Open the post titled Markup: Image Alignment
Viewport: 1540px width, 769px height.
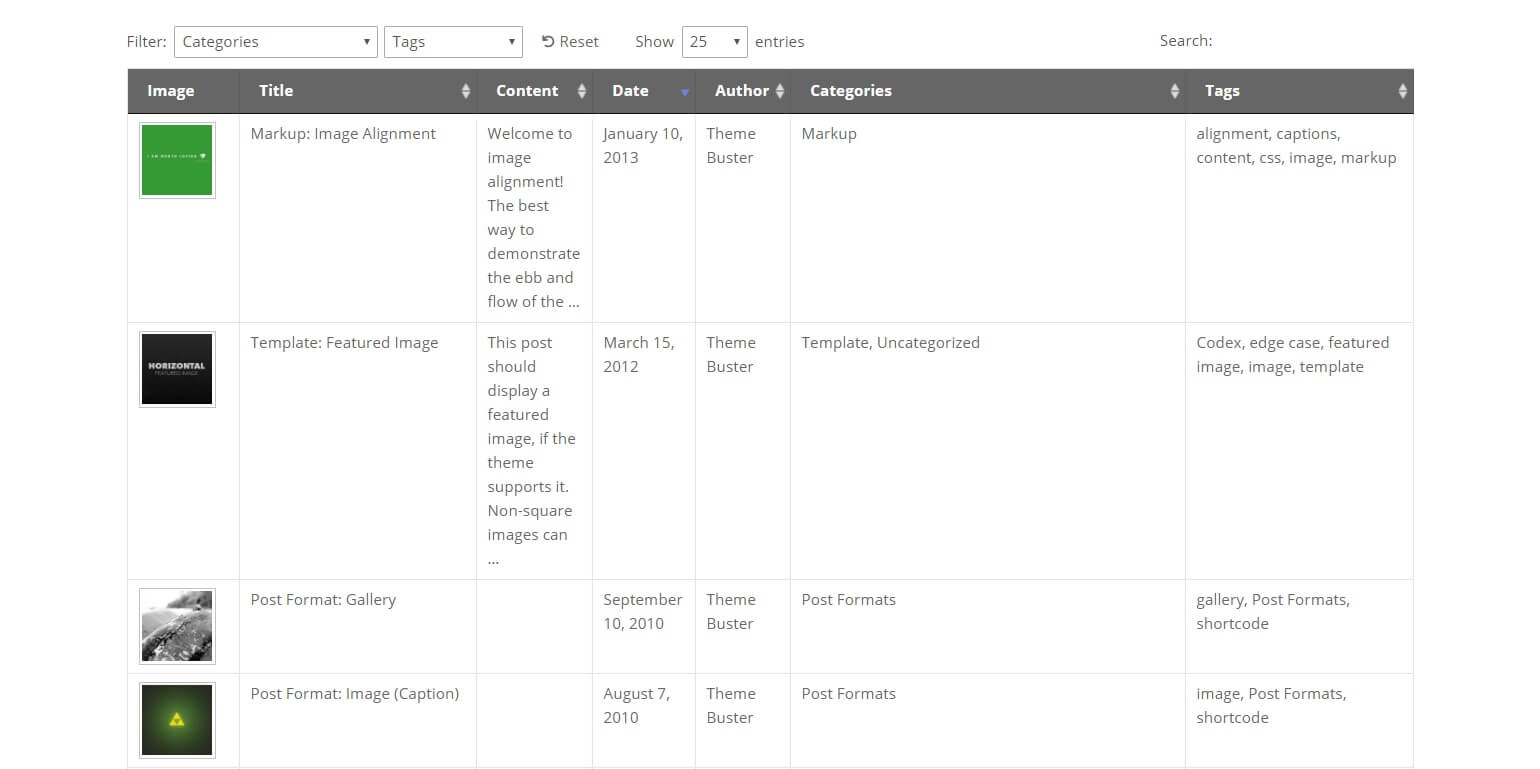point(343,133)
